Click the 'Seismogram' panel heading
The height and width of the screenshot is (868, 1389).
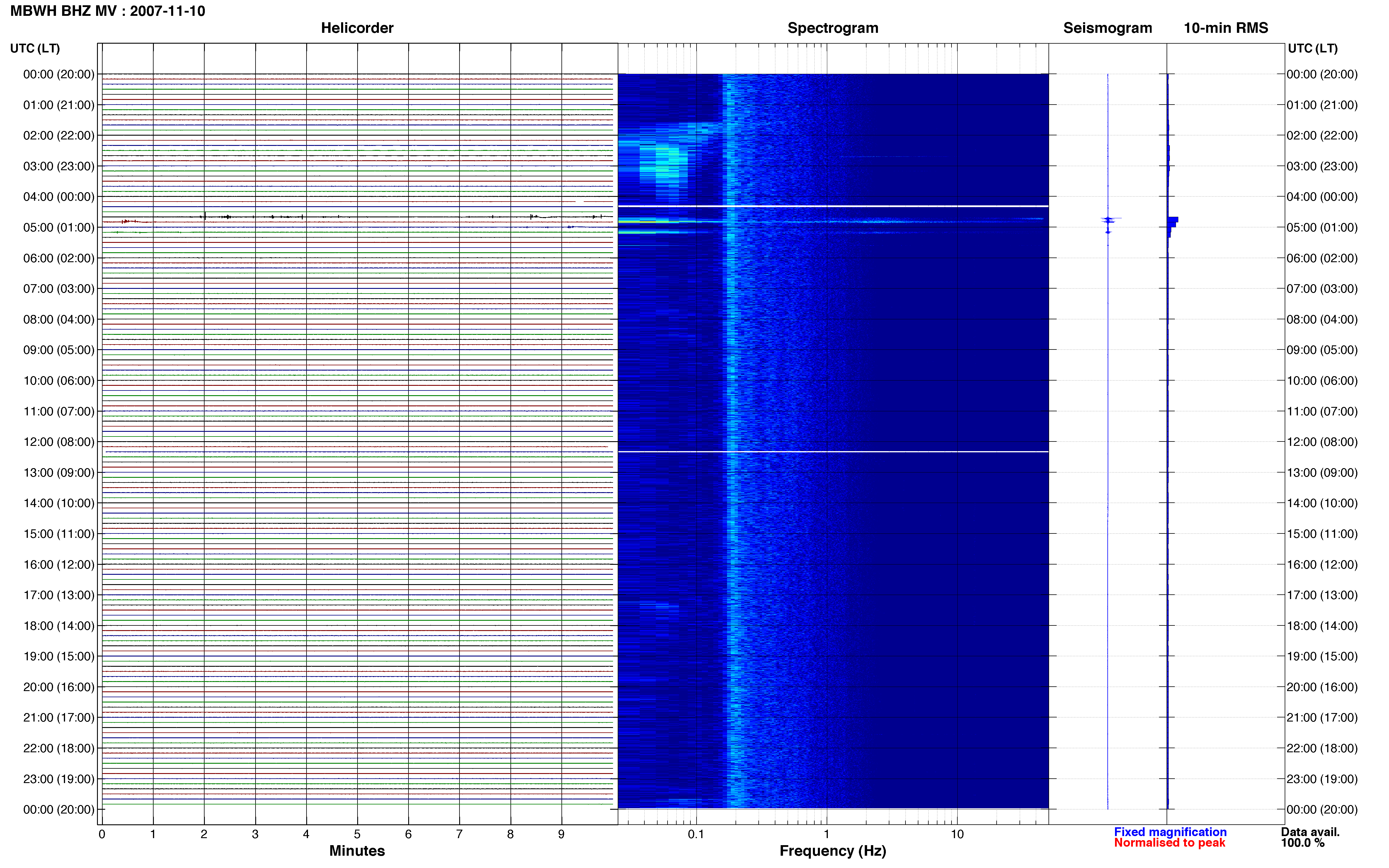click(1107, 28)
